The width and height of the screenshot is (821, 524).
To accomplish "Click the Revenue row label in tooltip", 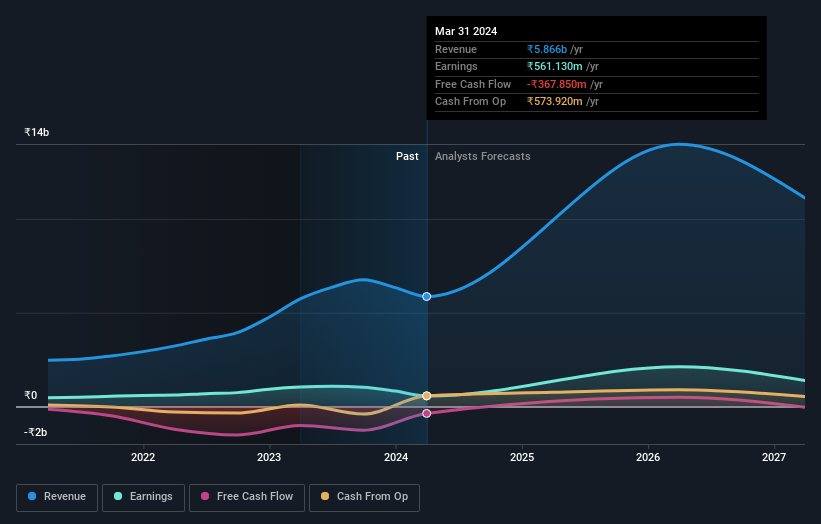I will 456,49.
